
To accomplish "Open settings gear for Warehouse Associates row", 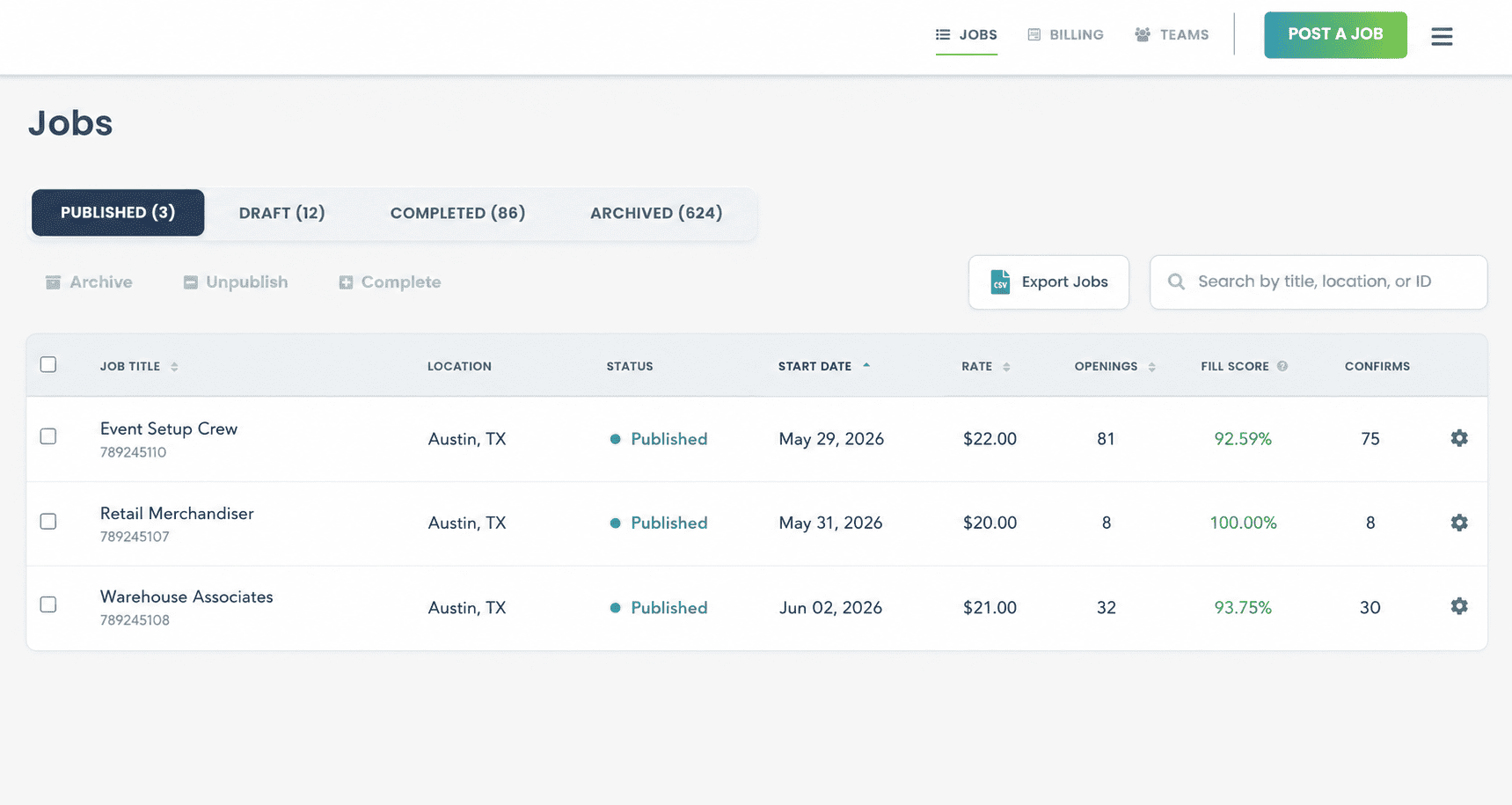I will [x=1459, y=606].
